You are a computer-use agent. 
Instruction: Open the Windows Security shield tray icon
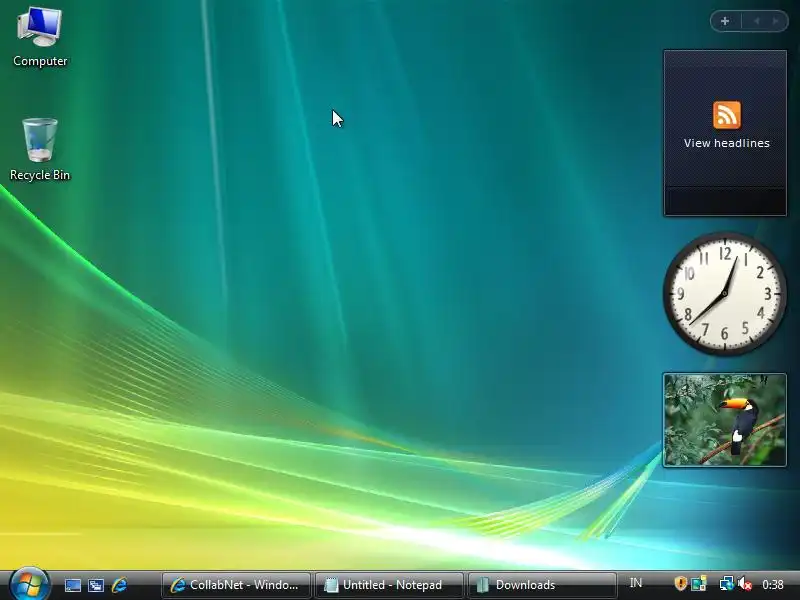(680, 583)
